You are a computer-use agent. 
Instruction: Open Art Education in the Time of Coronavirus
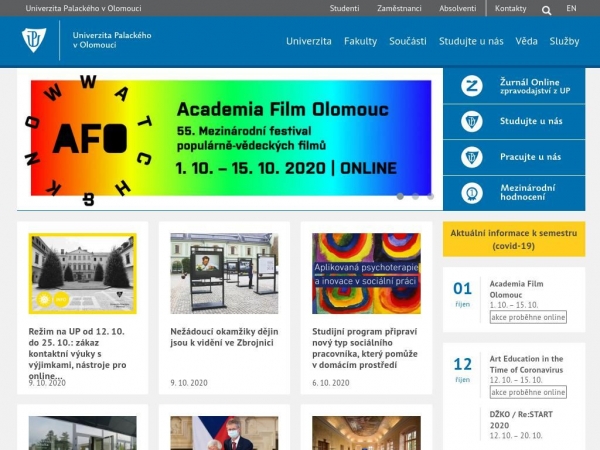pos(526,364)
